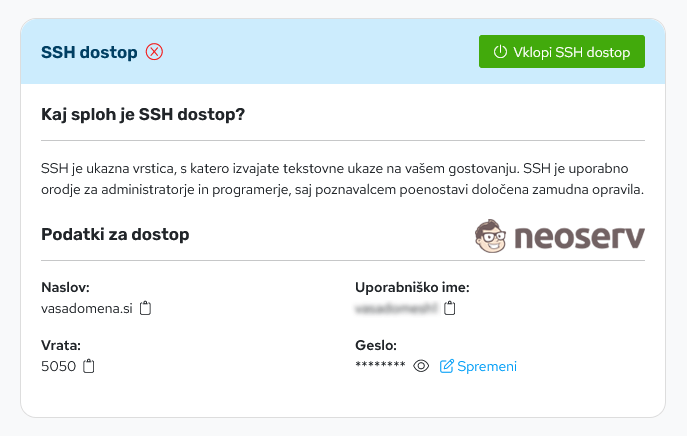Copy the Uporabniško ime value
This screenshot has width=687, height=436.
tap(450, 308)
